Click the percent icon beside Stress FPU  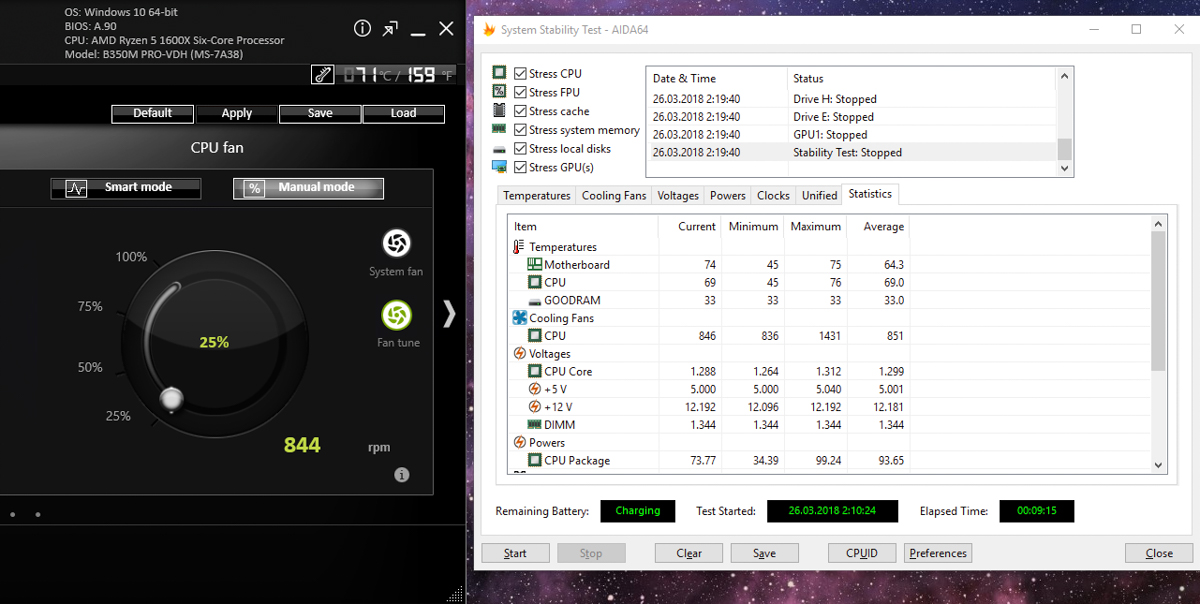coord(499,92)
